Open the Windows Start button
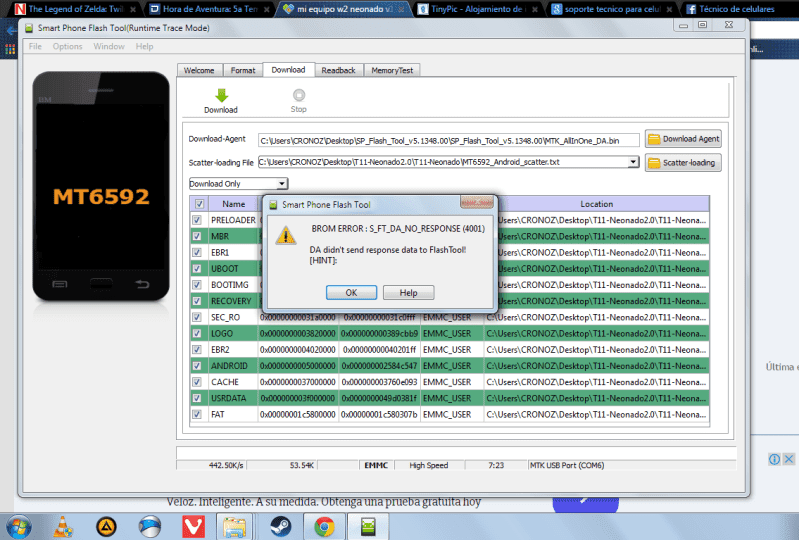Viewport: 799px width, 540px height. point(18,527)
